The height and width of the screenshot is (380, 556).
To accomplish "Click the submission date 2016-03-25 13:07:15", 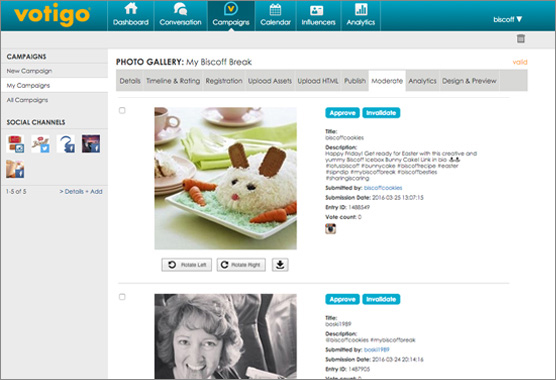I will pos(397,197).
